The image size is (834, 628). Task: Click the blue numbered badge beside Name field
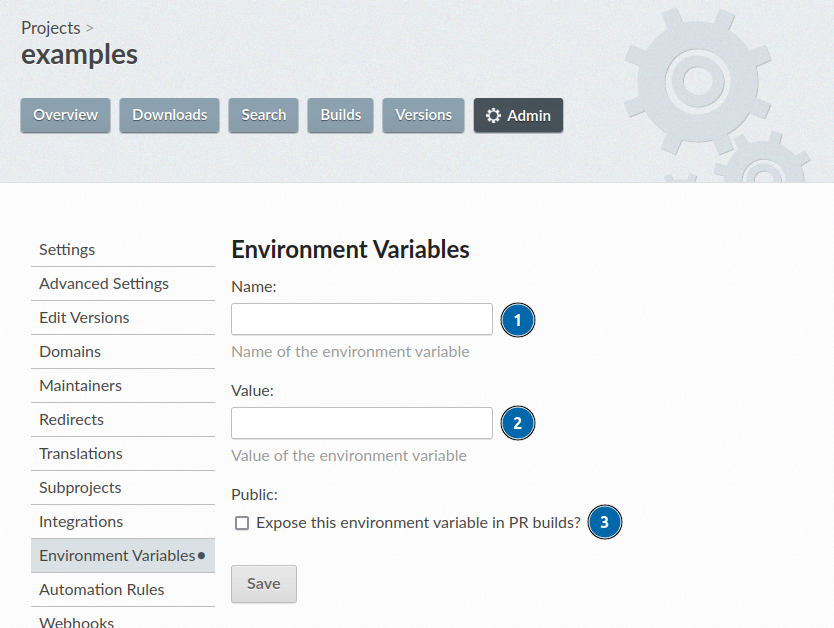(x=518, y=319)
